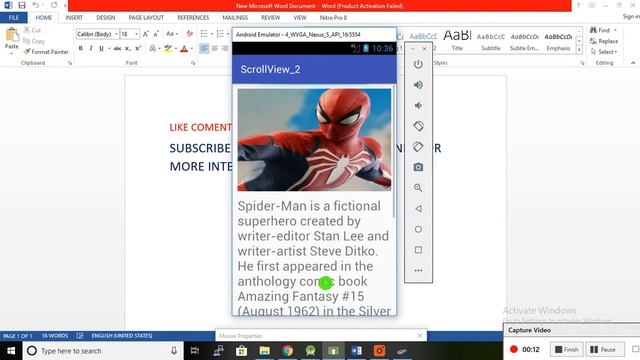Click emulator Zoom magnifier icon

click(418, 188)
